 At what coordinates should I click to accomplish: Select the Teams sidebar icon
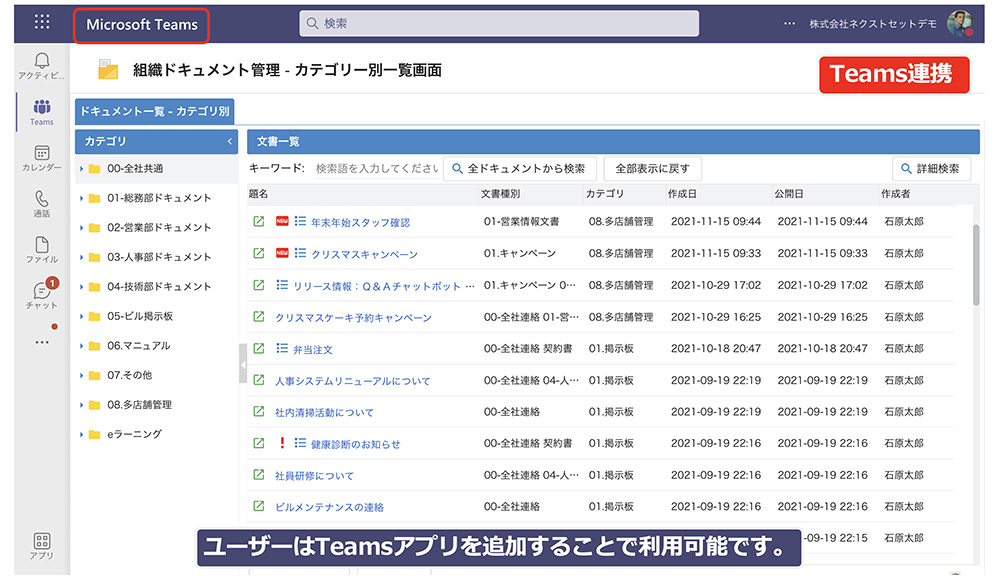[42, 107]
